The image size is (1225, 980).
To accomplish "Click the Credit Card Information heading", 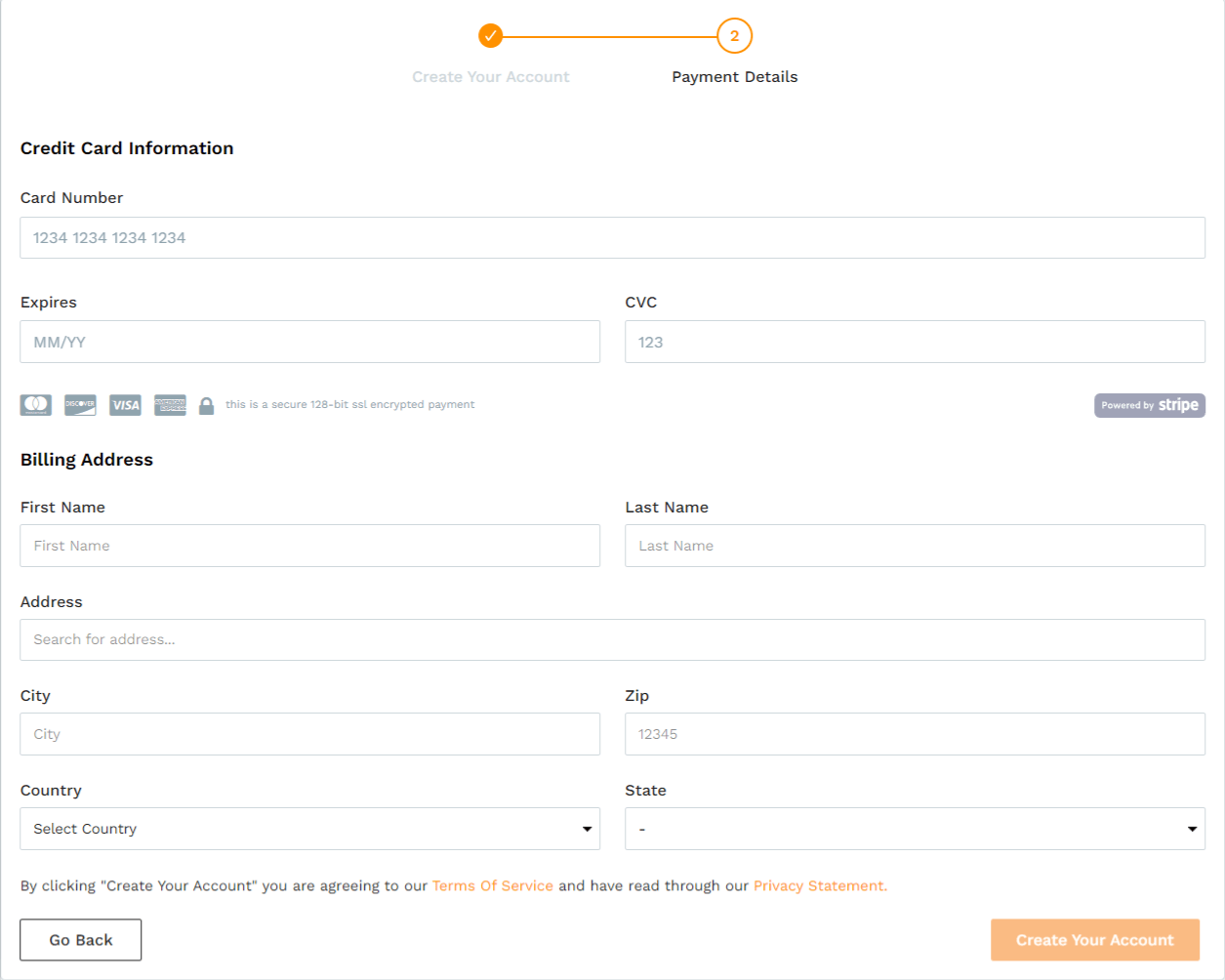I will pos(127,148).
